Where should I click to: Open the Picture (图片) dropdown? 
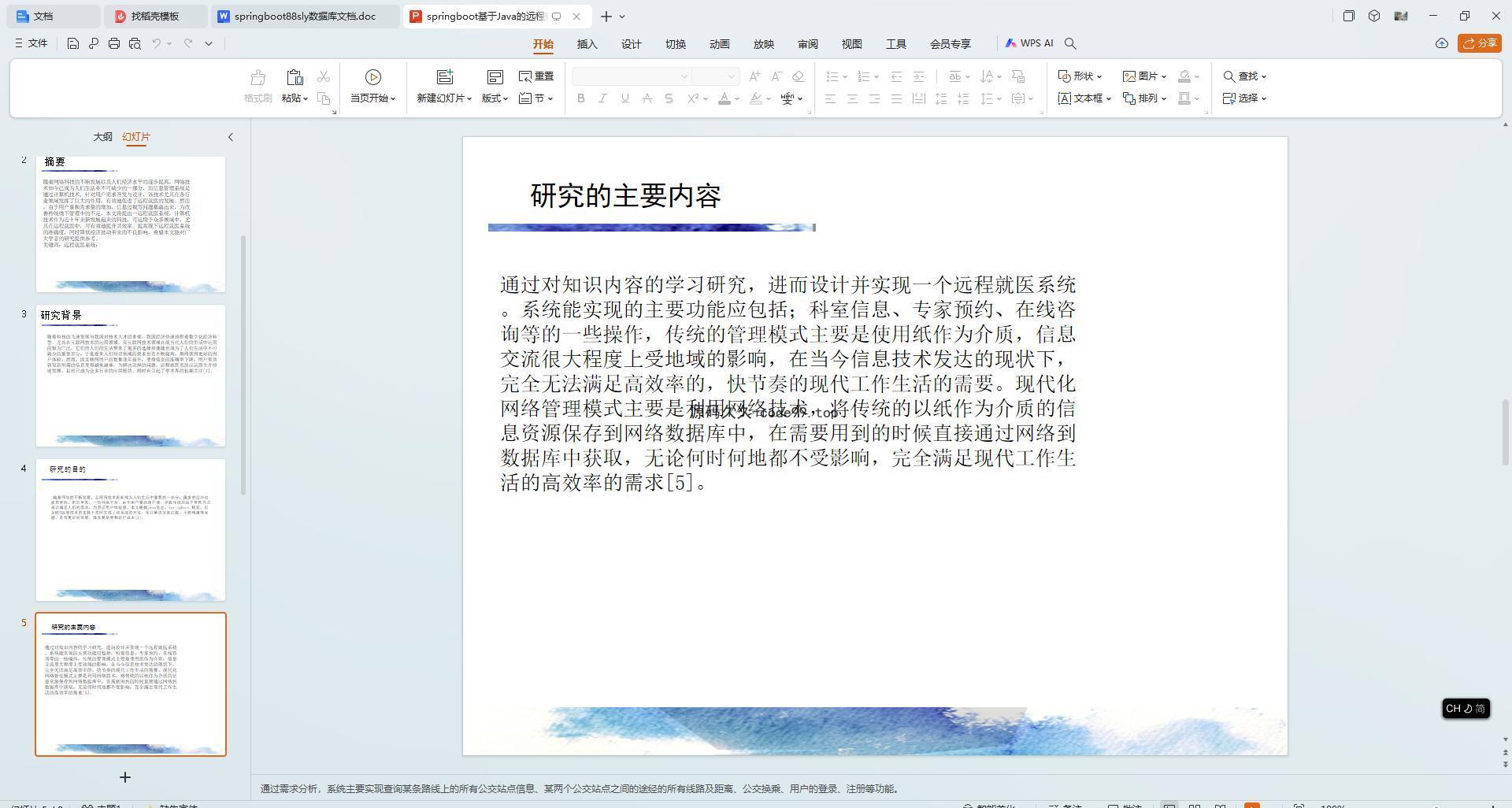coord(1144,76)
